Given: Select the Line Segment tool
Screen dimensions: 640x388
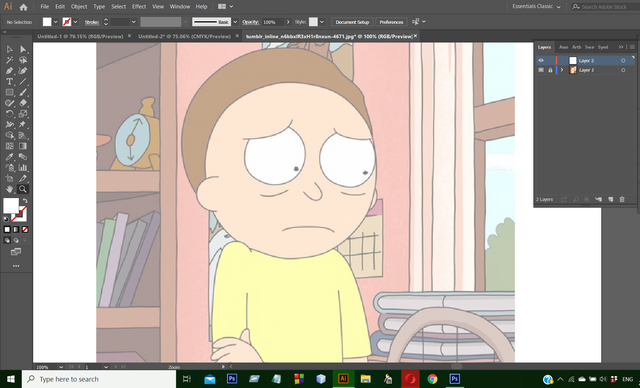Looking at the screenshot, I should tap(23, 82).
